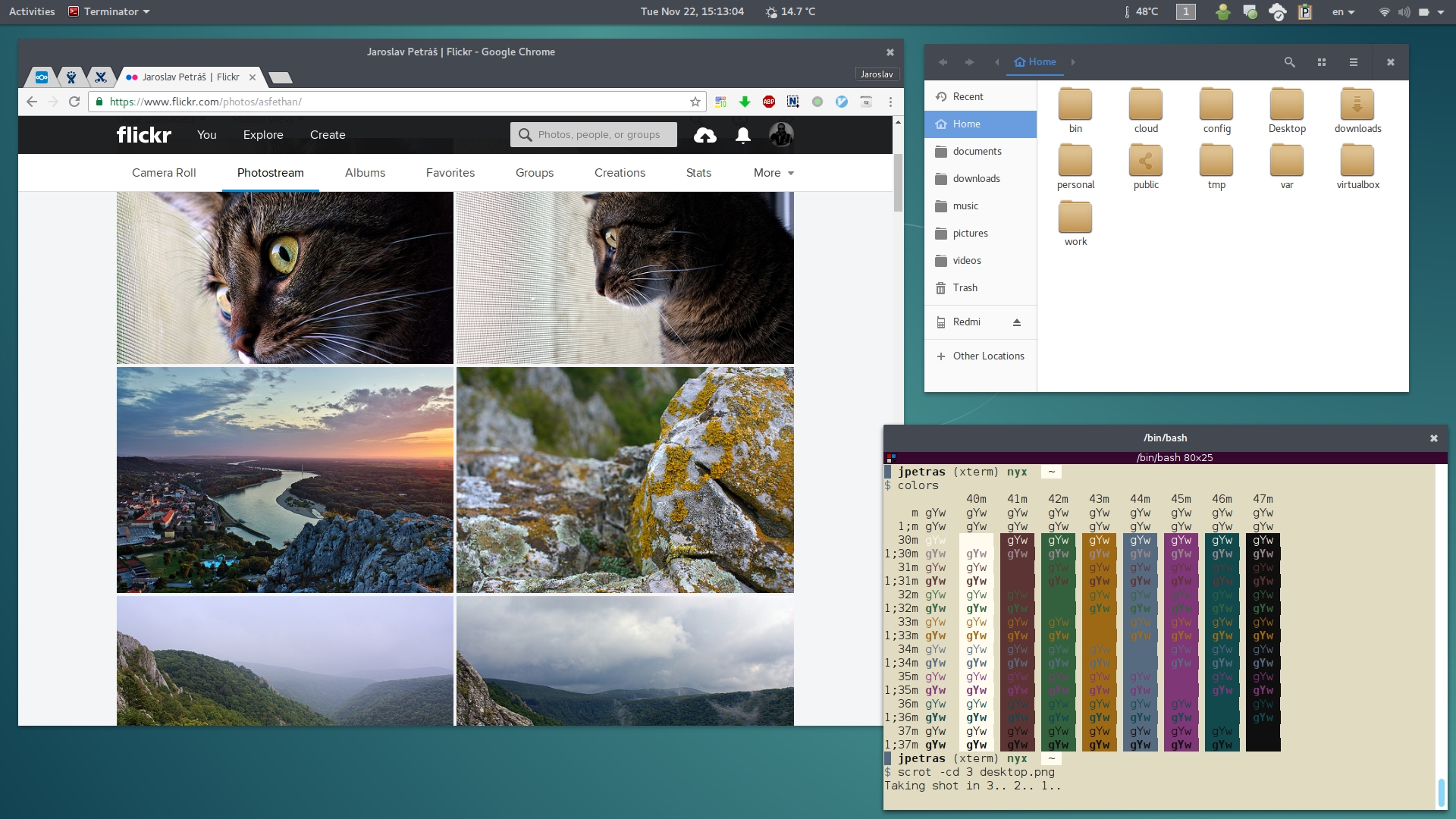Open the Camera Roll tab
Image resolution: width=1456 pixels, height=819 pixels.
(x=164, y=173)
